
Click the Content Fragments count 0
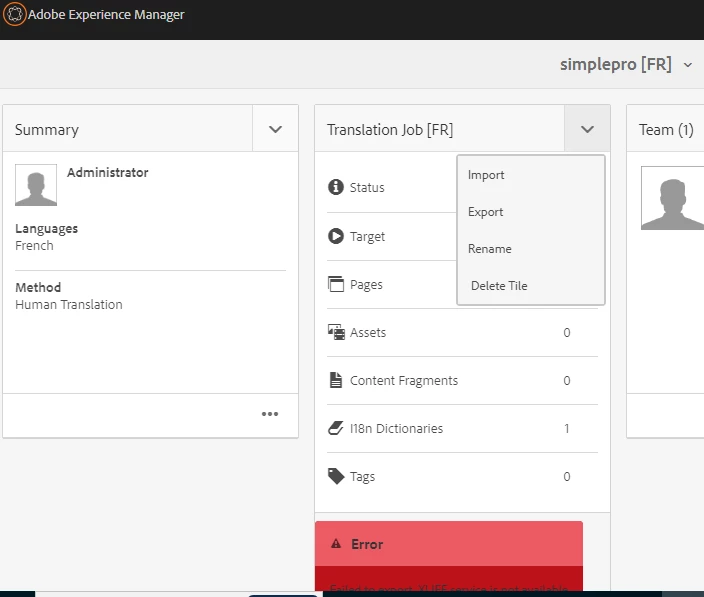(567, 380)
